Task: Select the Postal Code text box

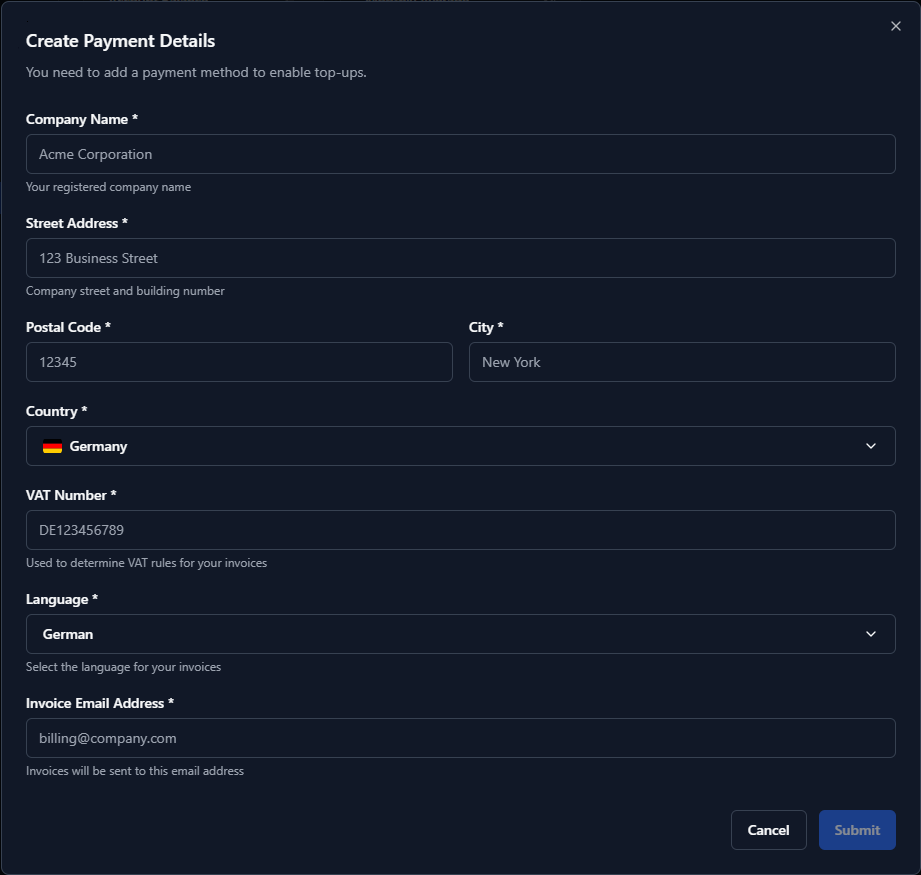Action: [x=239, y=362]
